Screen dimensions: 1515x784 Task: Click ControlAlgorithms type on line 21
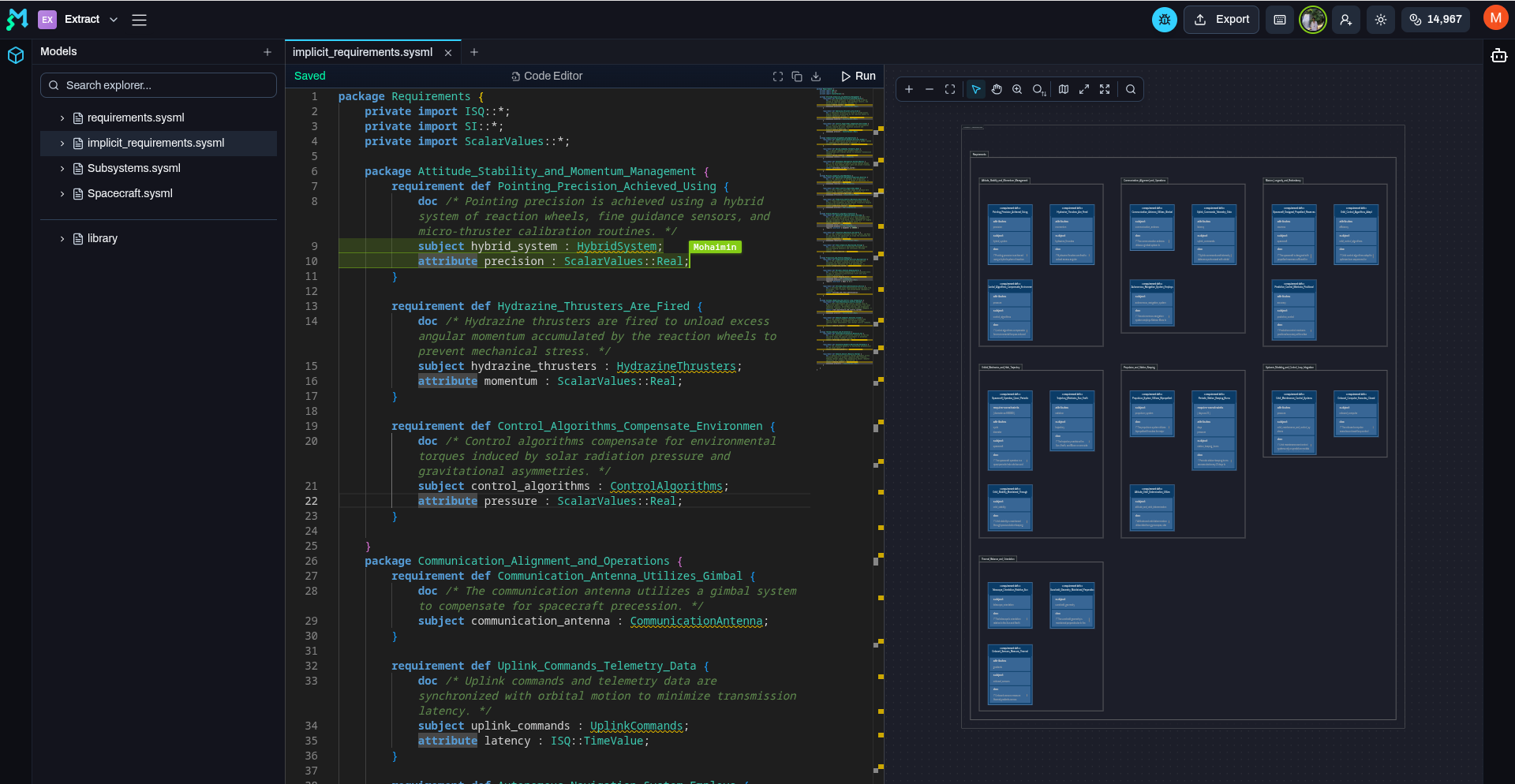(666, 486)
